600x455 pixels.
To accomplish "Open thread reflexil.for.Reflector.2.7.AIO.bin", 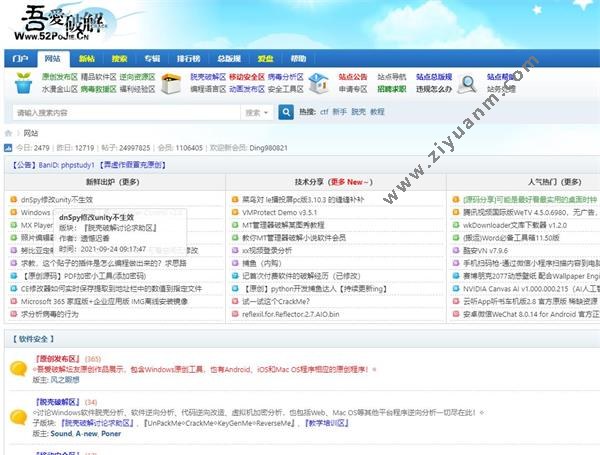I will [290, 314].
